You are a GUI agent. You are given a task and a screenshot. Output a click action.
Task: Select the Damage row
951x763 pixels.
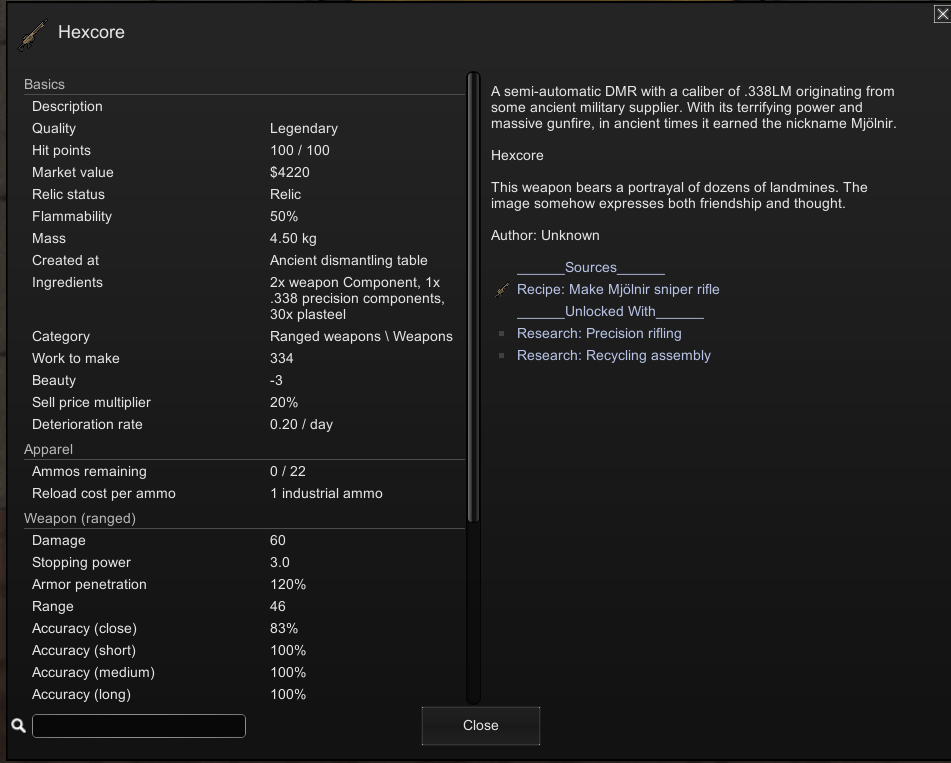coord(244,540)
